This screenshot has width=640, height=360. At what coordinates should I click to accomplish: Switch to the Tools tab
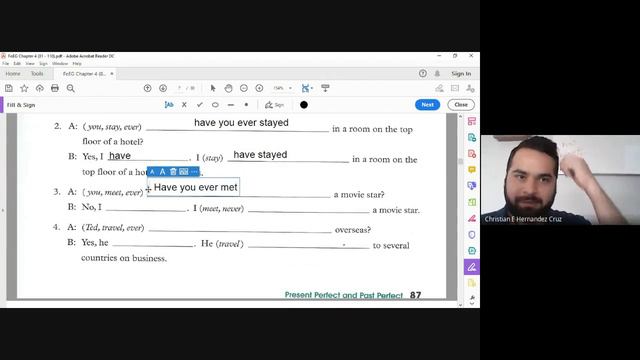[x=37, y=73]
